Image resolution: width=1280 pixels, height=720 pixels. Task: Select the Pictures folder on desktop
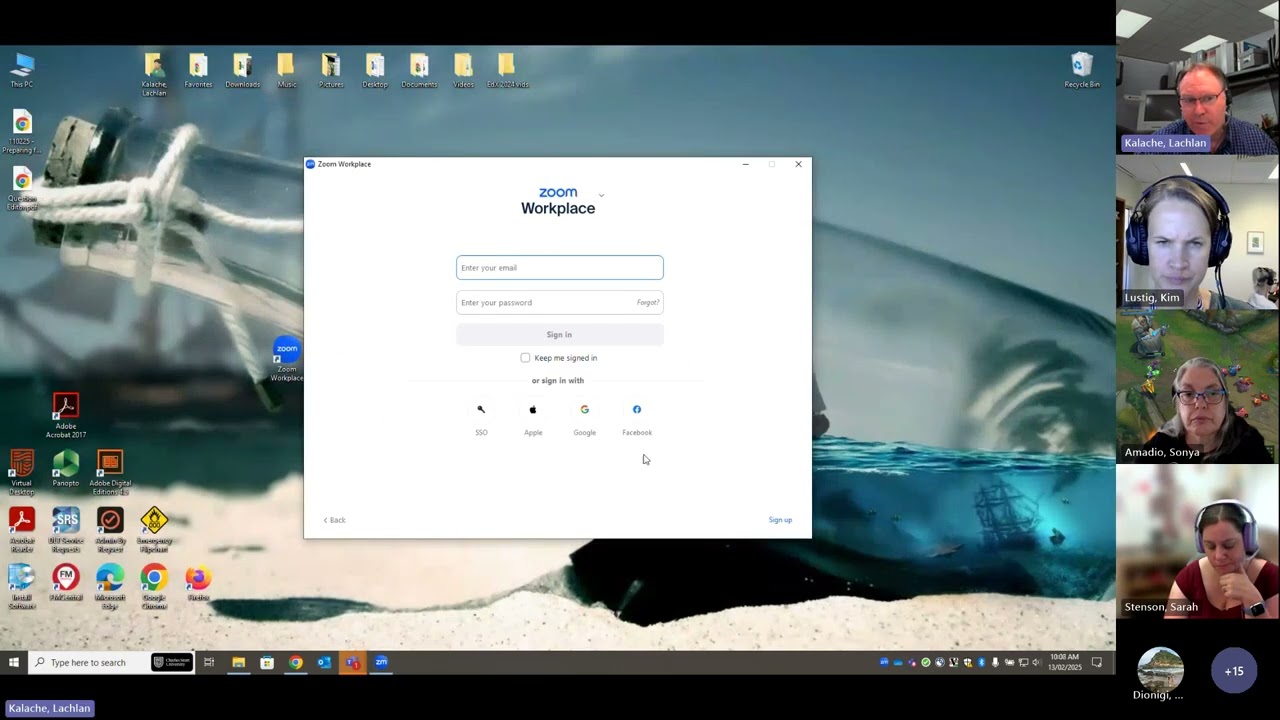tap(331, 71)
